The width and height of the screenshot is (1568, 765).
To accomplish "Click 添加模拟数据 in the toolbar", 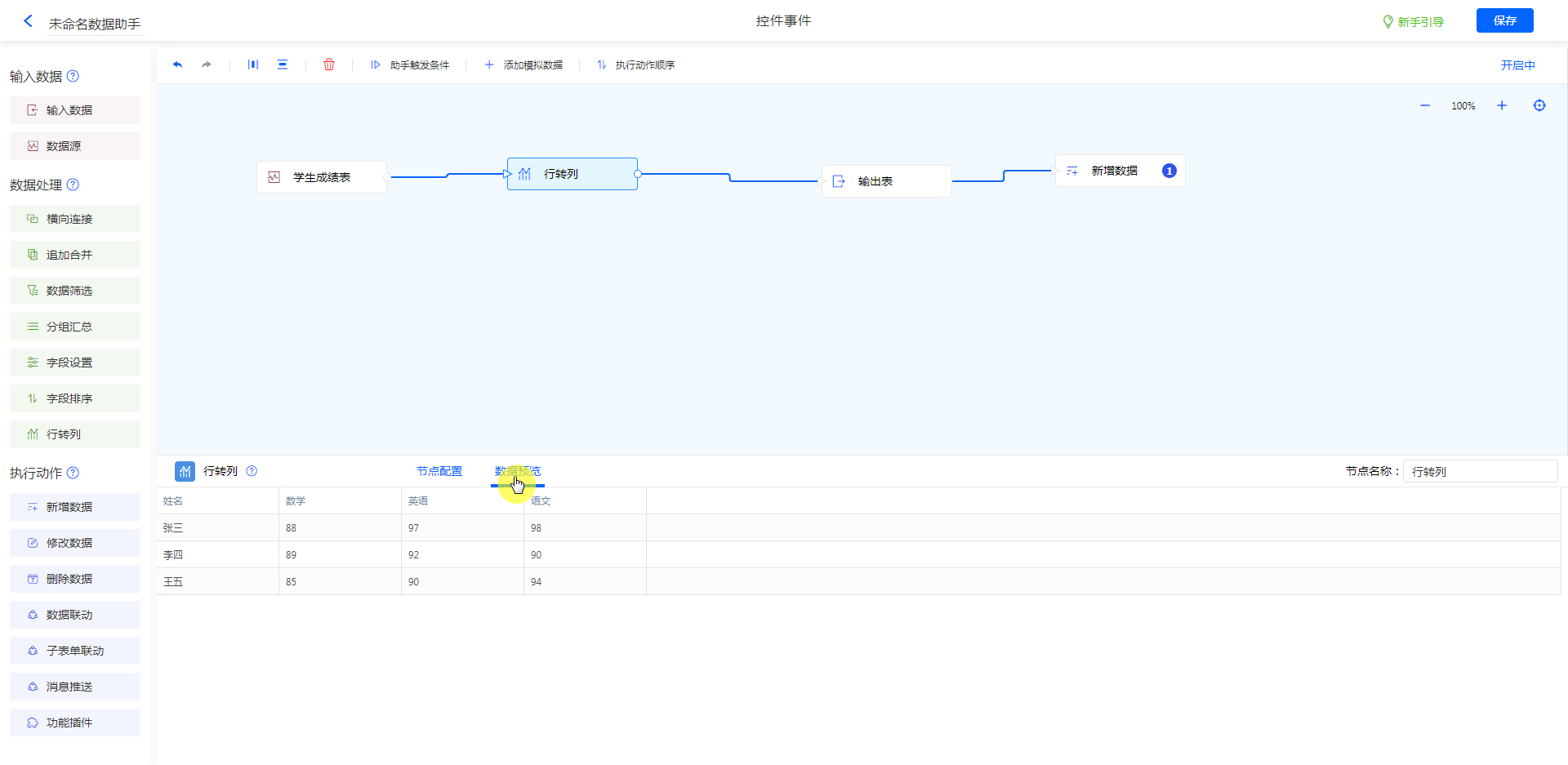I will point(523,65).
